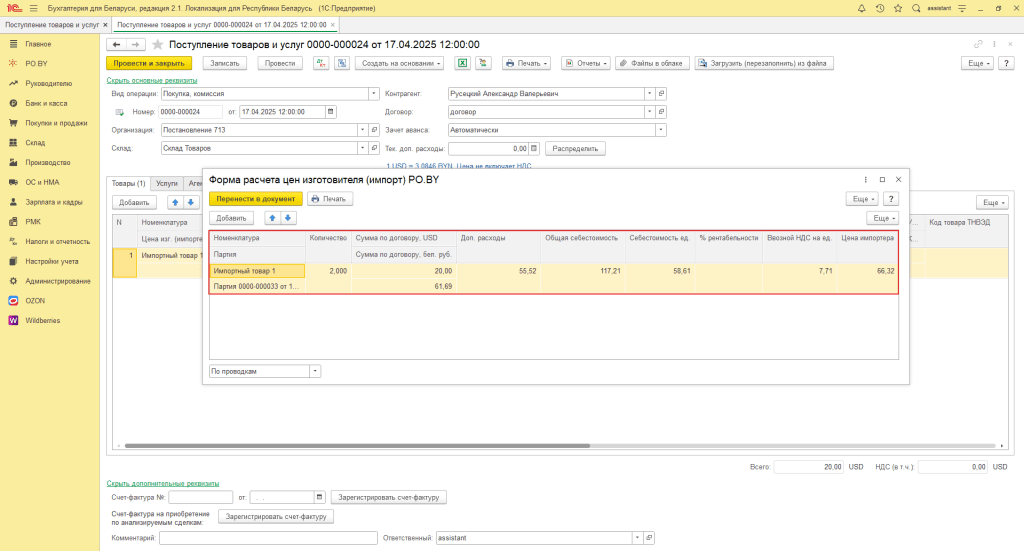Open the main hamburger menu
This screenshot has height=551, width=1024.
33,8
